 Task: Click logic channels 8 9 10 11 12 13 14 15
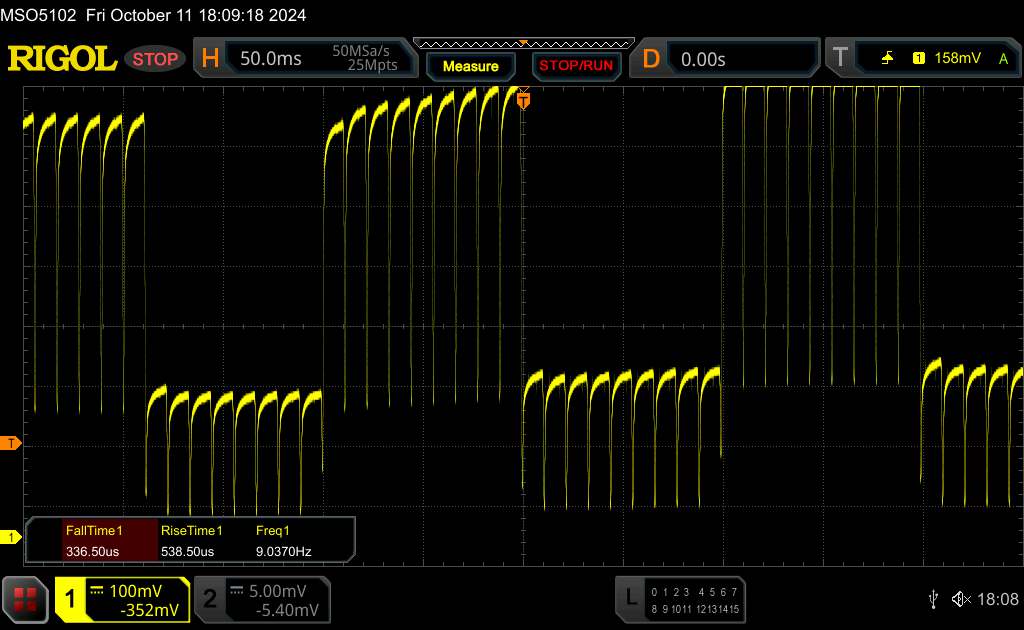click(695, 609)
